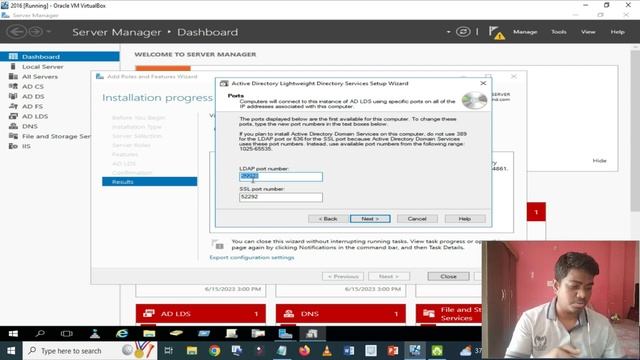Image resolution: width=640 pixels, height=360 pixels.
Task: Open the DNS dashboard tile
Action: [x=341, y=313]
